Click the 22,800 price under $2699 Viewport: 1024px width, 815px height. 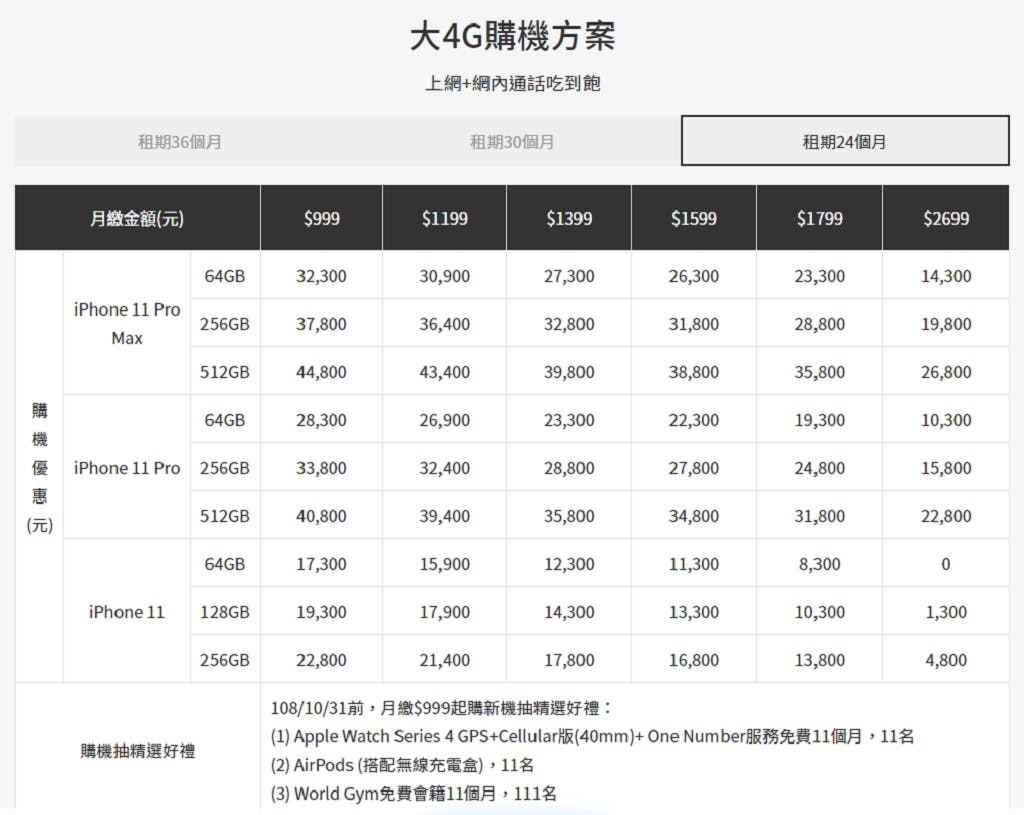(946, 516)
